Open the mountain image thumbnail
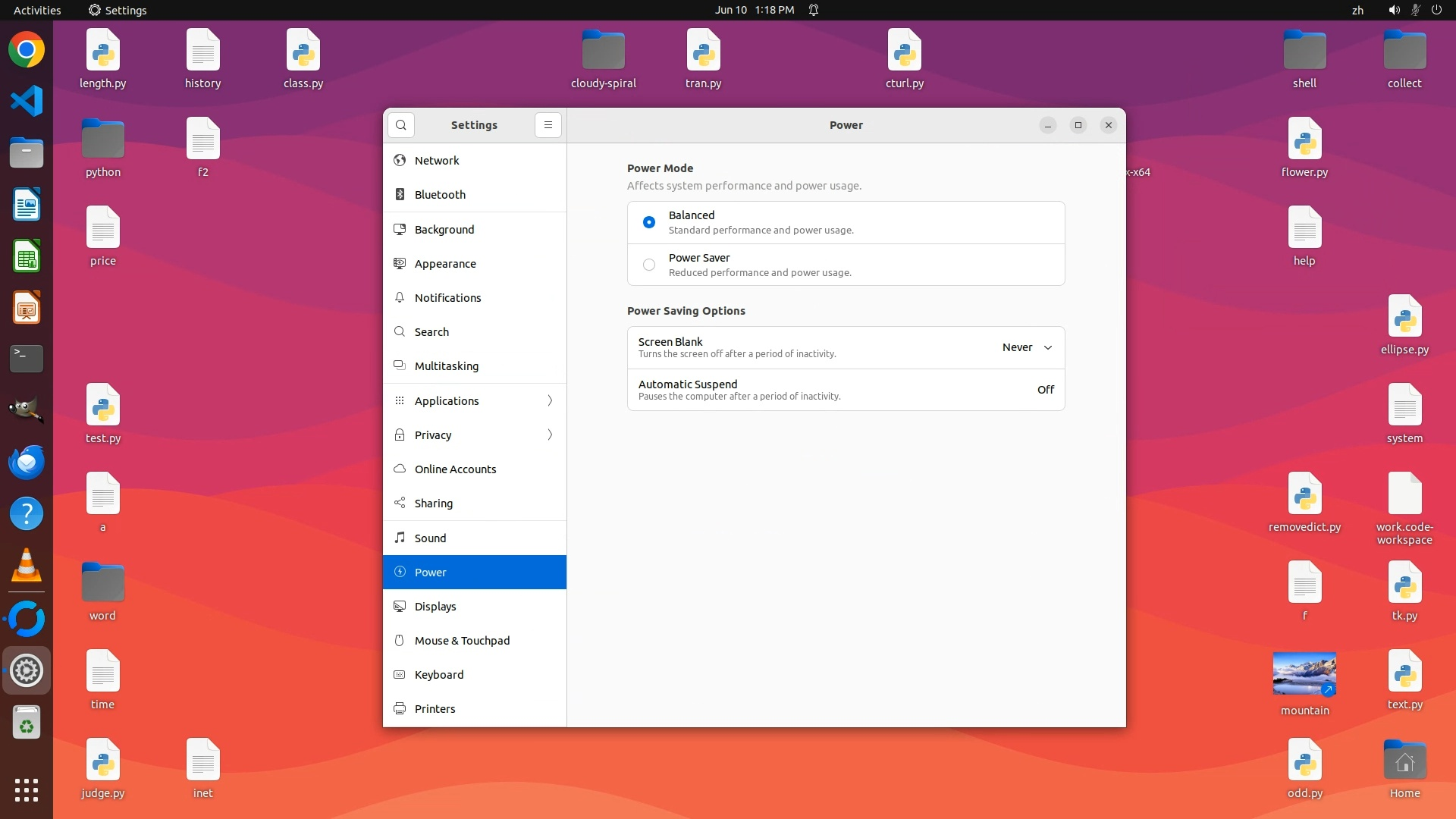Viewport: 1456px width, 819px height. coord(1304,673)
